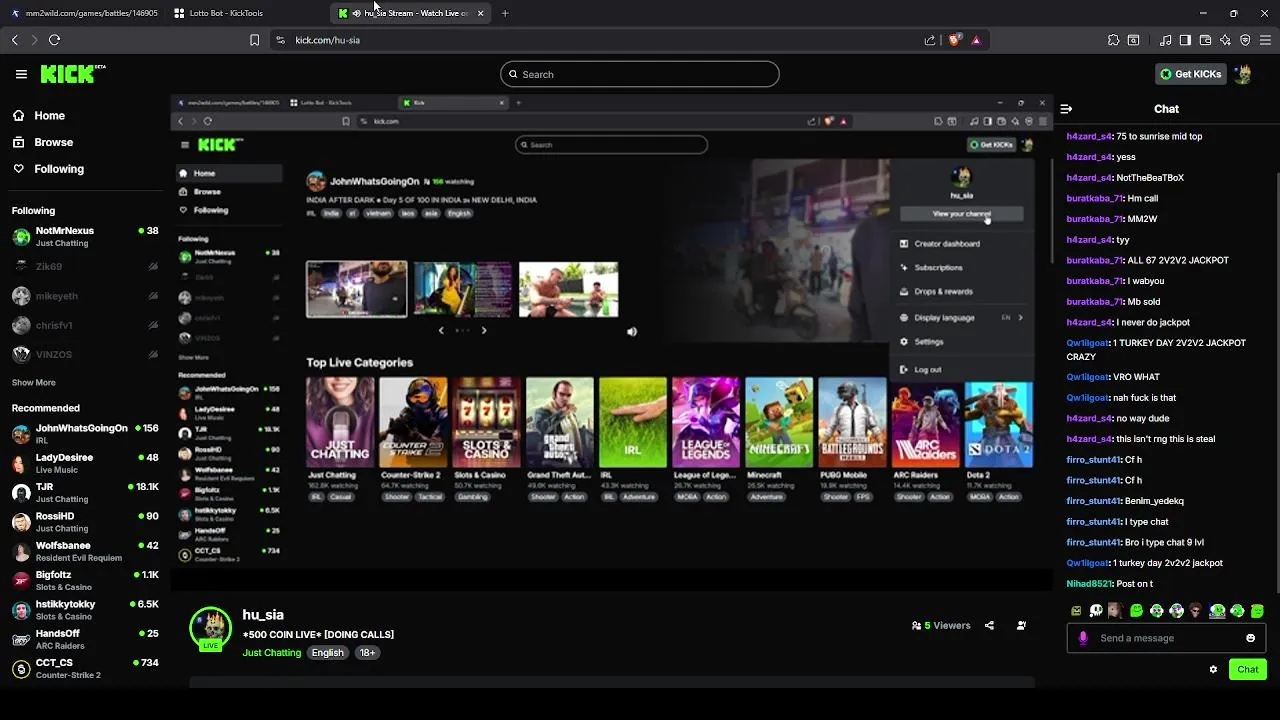
Task: Bookmark this page
Action: (254, 40)
